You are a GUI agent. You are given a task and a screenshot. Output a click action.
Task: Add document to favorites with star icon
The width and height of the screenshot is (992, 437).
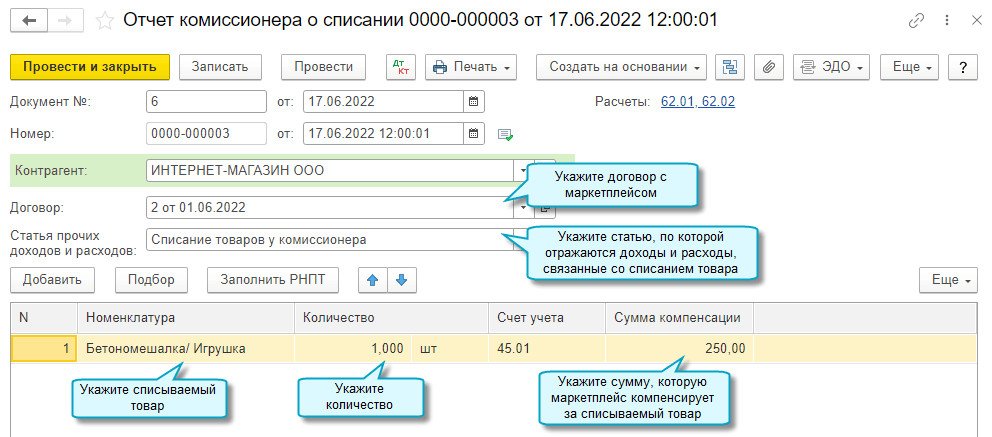(104, 21)
